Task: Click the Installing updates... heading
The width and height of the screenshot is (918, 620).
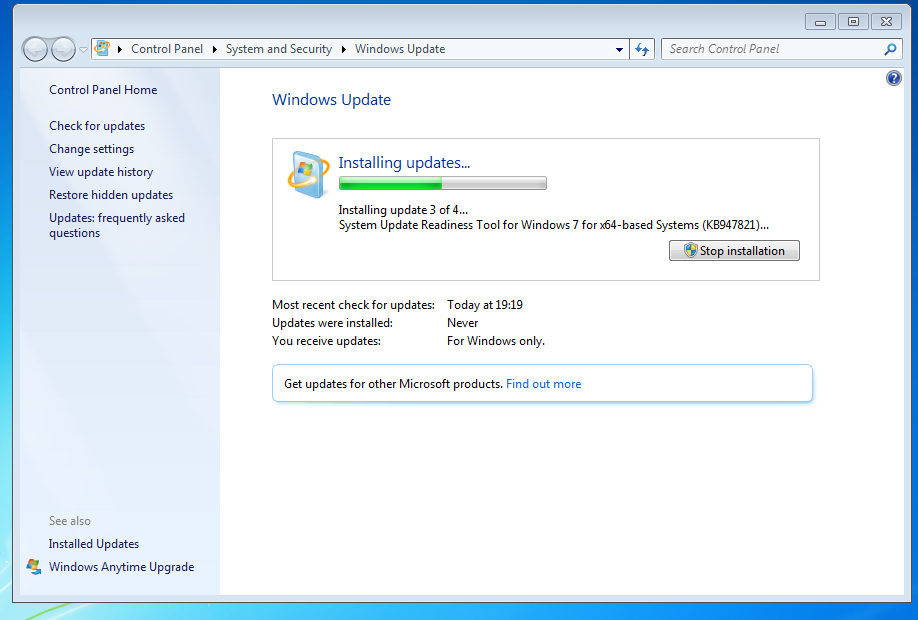Action: pos(404,162)
